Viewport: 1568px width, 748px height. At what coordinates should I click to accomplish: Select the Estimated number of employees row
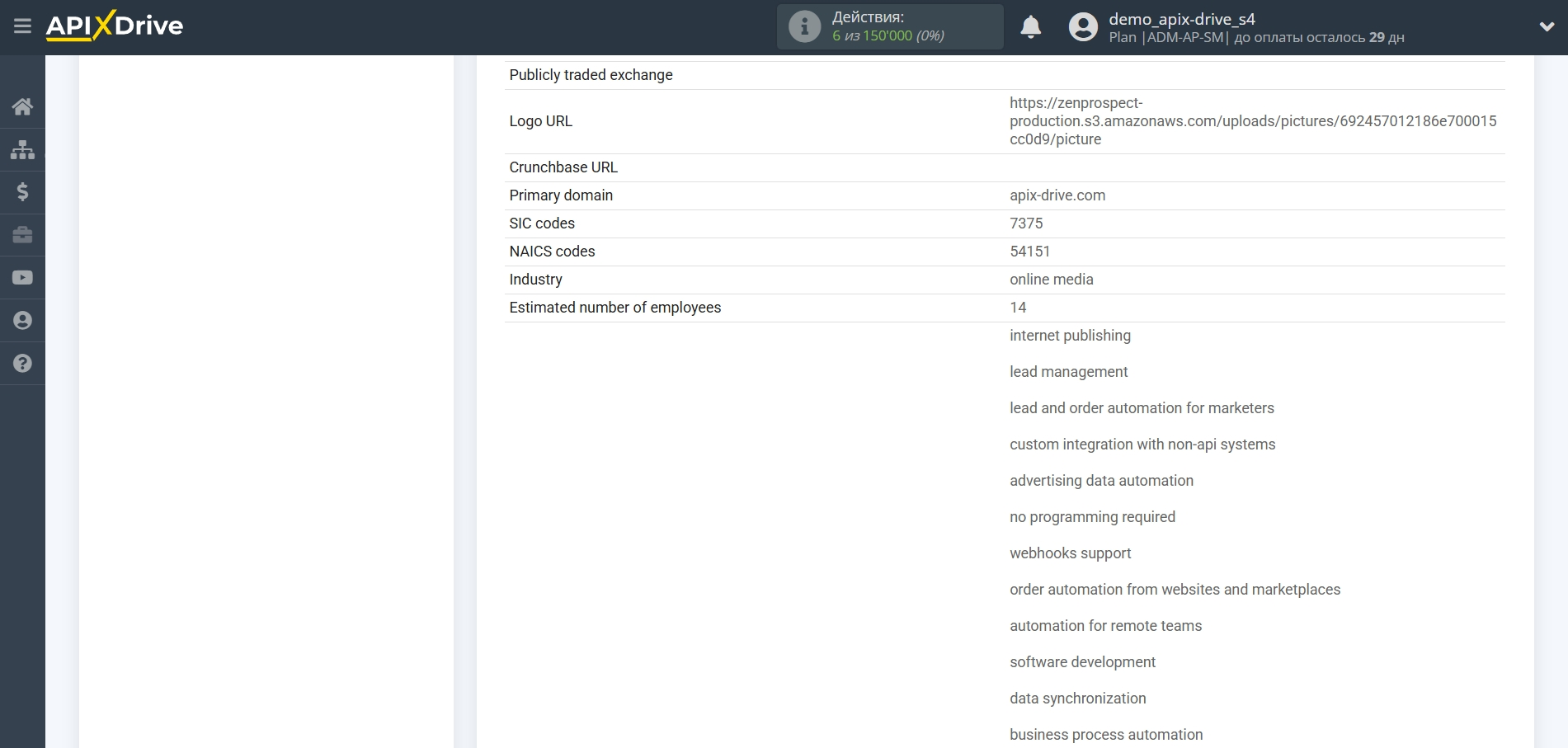pyautogui.click(x=614, y=308)
